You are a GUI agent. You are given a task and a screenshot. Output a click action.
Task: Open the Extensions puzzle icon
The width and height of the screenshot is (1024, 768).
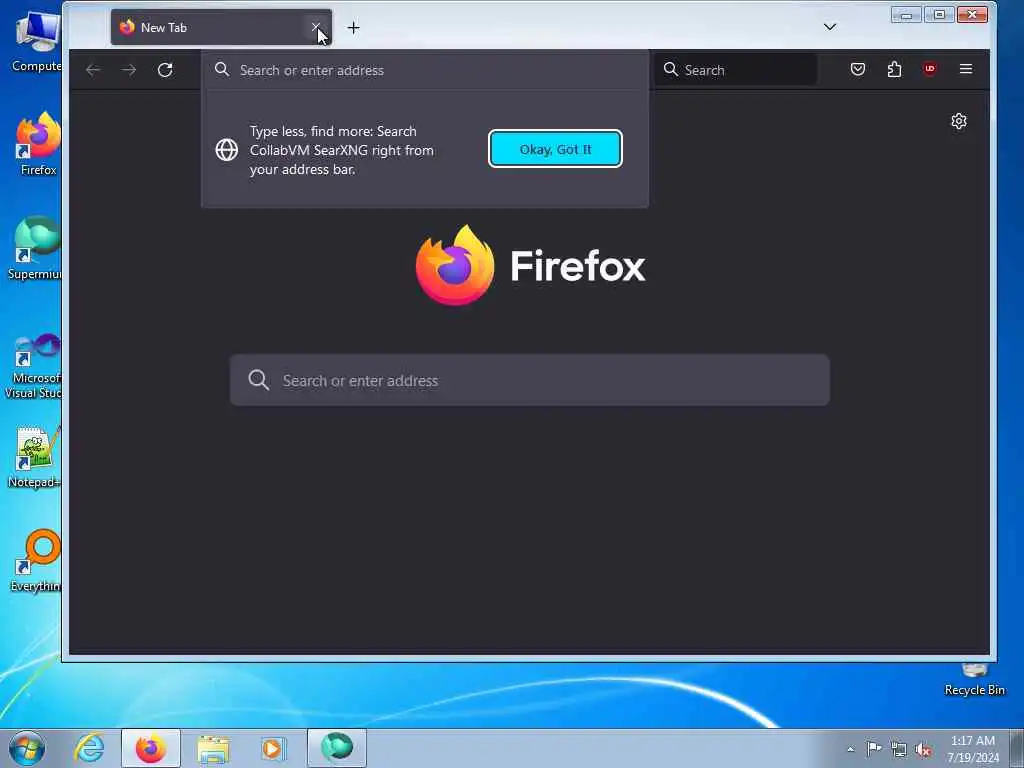pyautogui.click(x=895, y=69)
